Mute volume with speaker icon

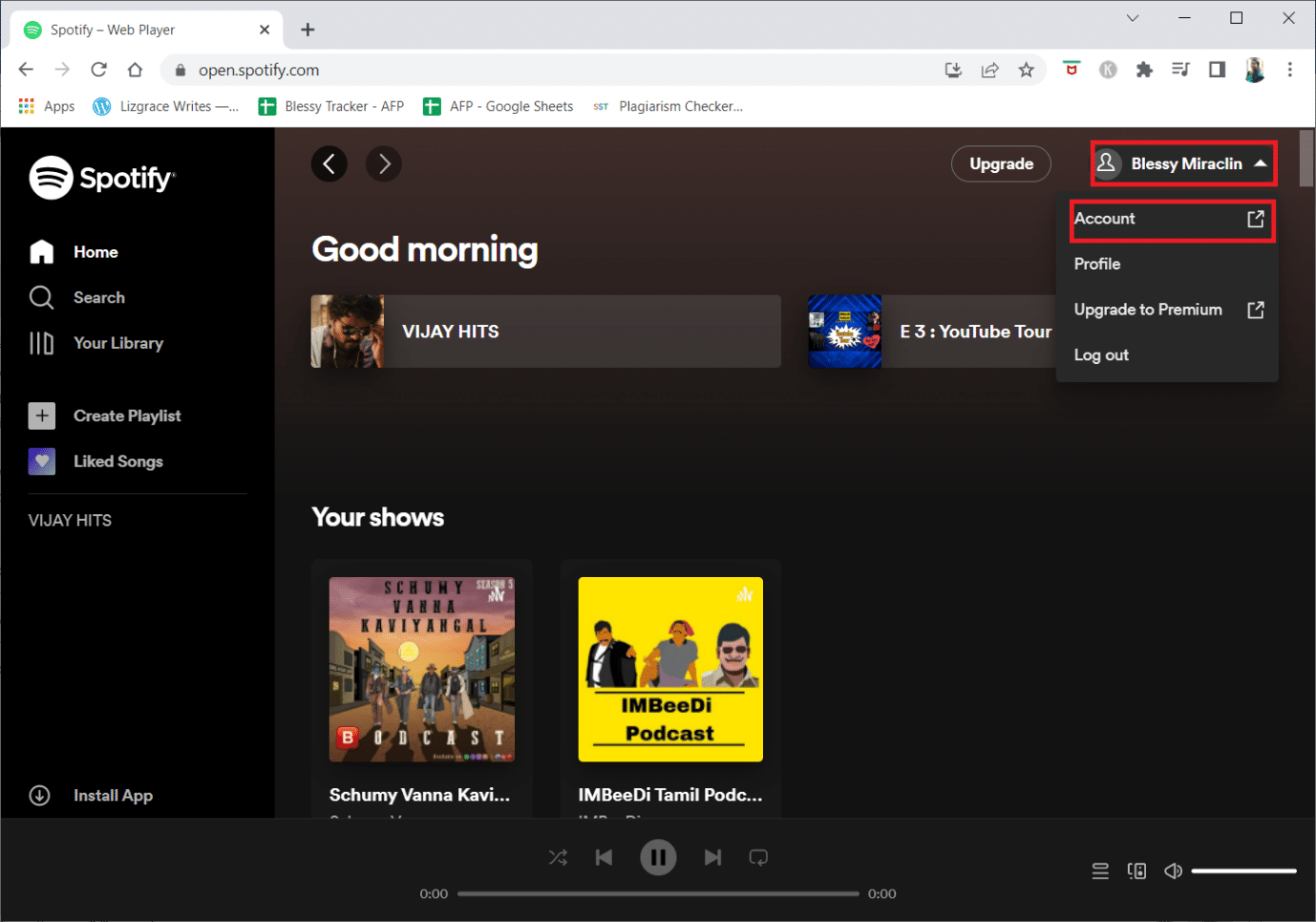pos(1174,871)
